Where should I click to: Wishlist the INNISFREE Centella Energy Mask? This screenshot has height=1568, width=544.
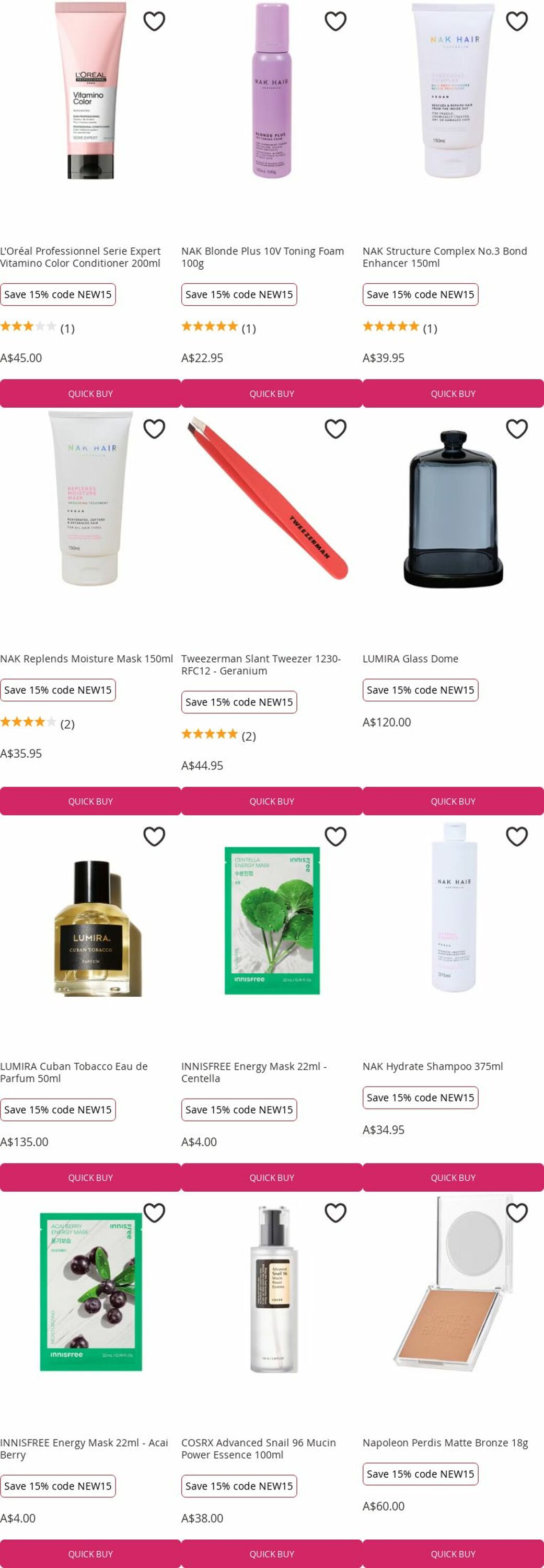coord(335,837)
